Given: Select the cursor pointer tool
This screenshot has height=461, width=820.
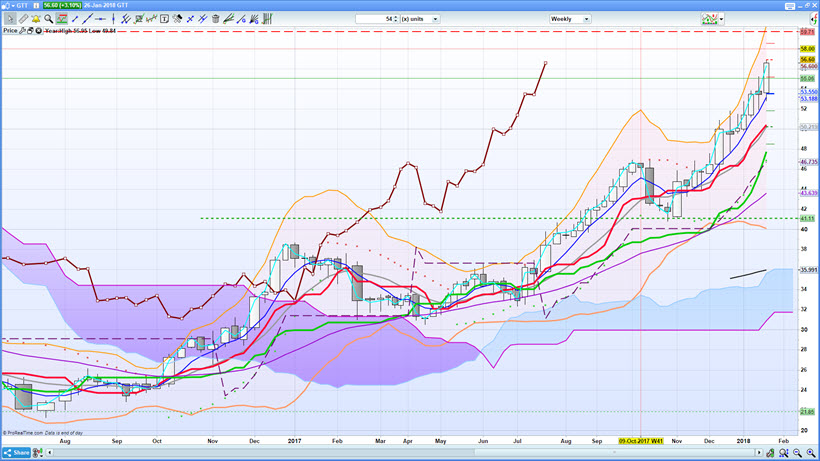Looking at the screenshot, I should click(x=10, y=19).
